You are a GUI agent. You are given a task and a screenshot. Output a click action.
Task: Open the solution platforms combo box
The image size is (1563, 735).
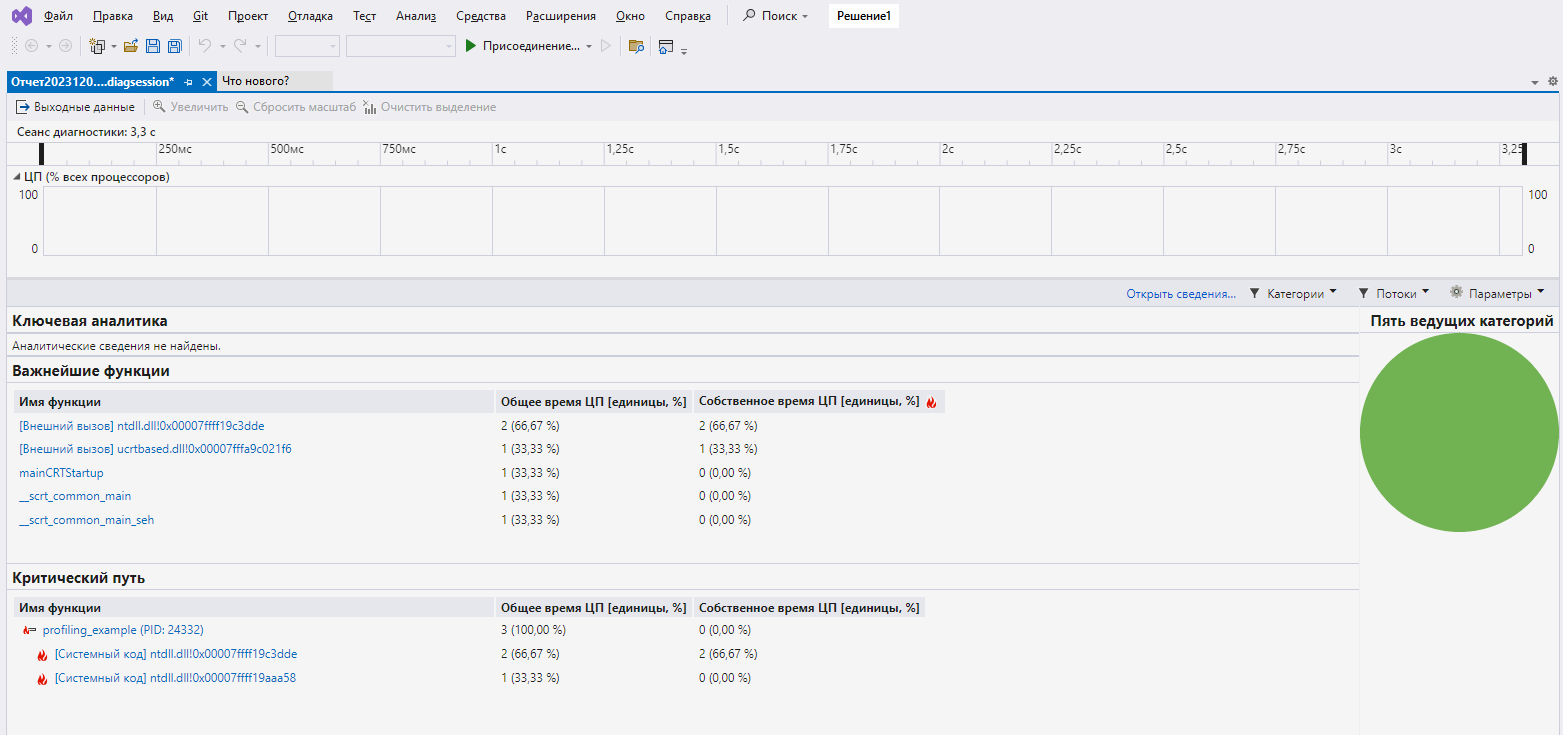pyautogui.click(x=401, y=46)
